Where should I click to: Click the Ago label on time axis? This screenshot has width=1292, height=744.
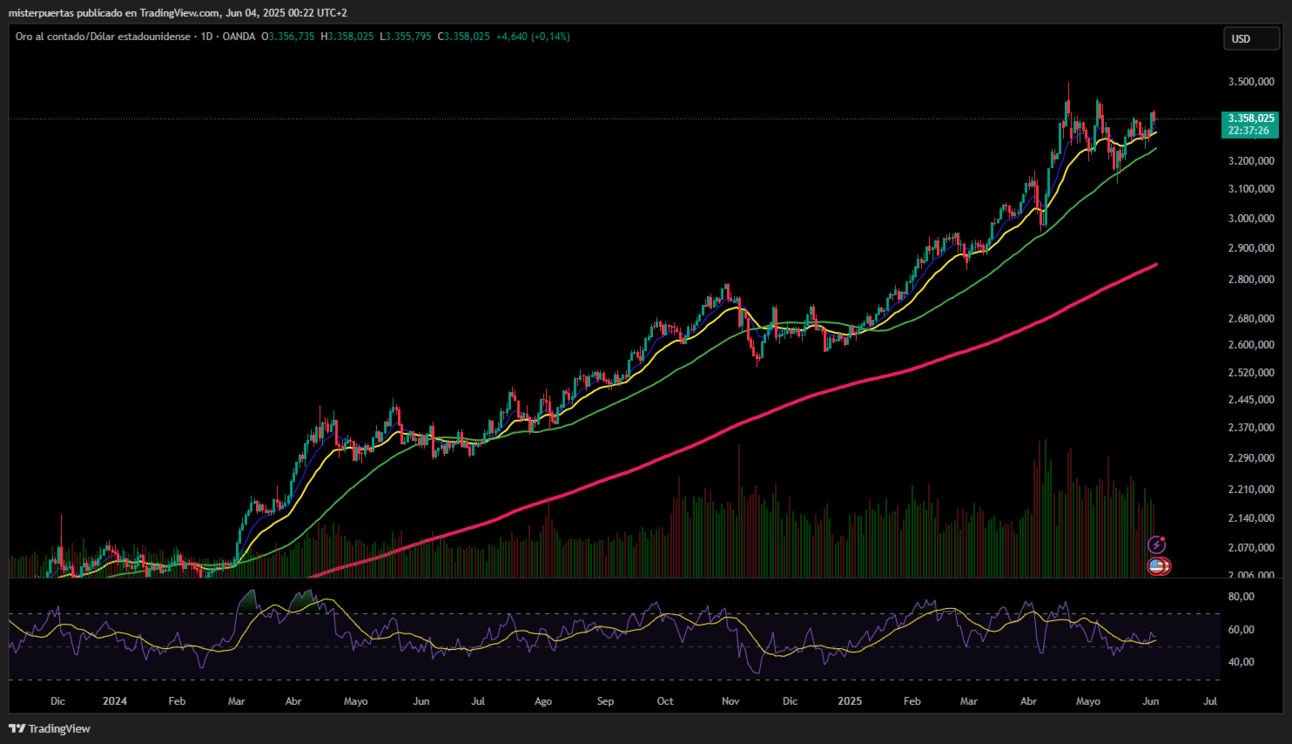point(543,702)
